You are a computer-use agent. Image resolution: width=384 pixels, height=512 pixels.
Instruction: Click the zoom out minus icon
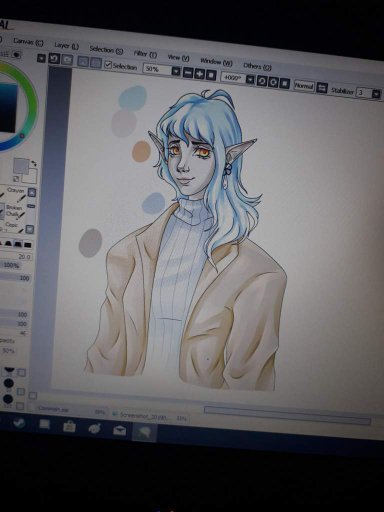[x=188, y=72]
